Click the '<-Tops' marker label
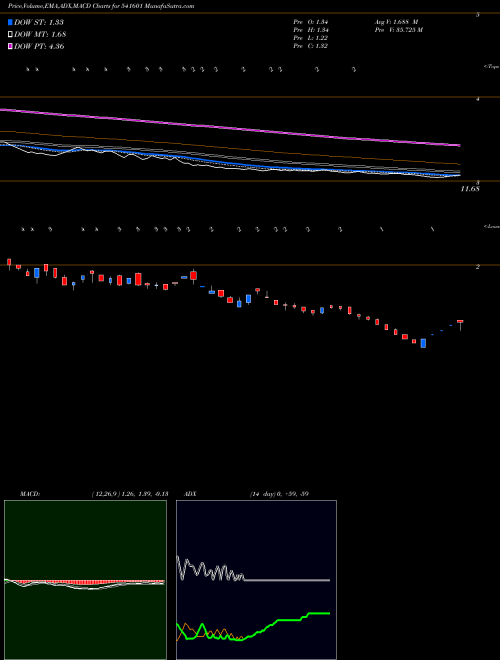This screenshot has width=500, height=660. pyautogui.click(x=491, y=67)
